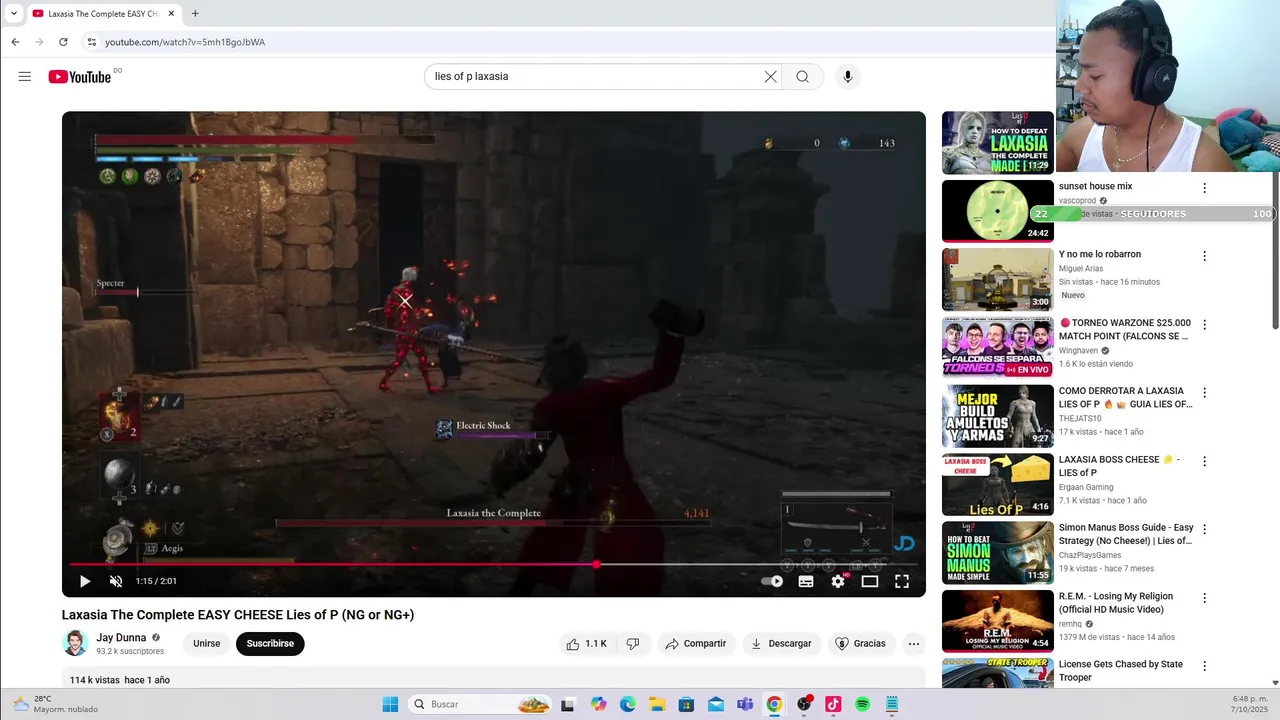Run the search with the magnifier button
This screenshot has height=720, width=1280.
pyautogui.click(x=802, y=77)
